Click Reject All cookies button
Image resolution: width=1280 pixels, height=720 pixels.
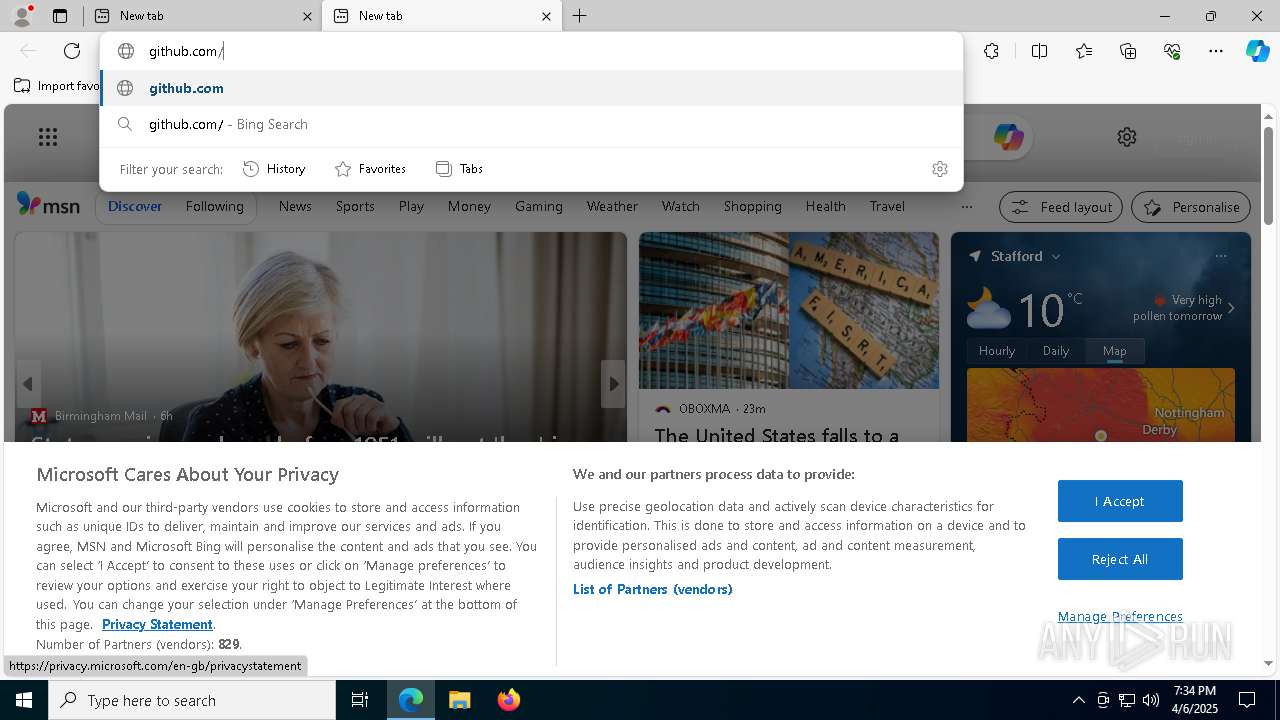pos(1120,559)
